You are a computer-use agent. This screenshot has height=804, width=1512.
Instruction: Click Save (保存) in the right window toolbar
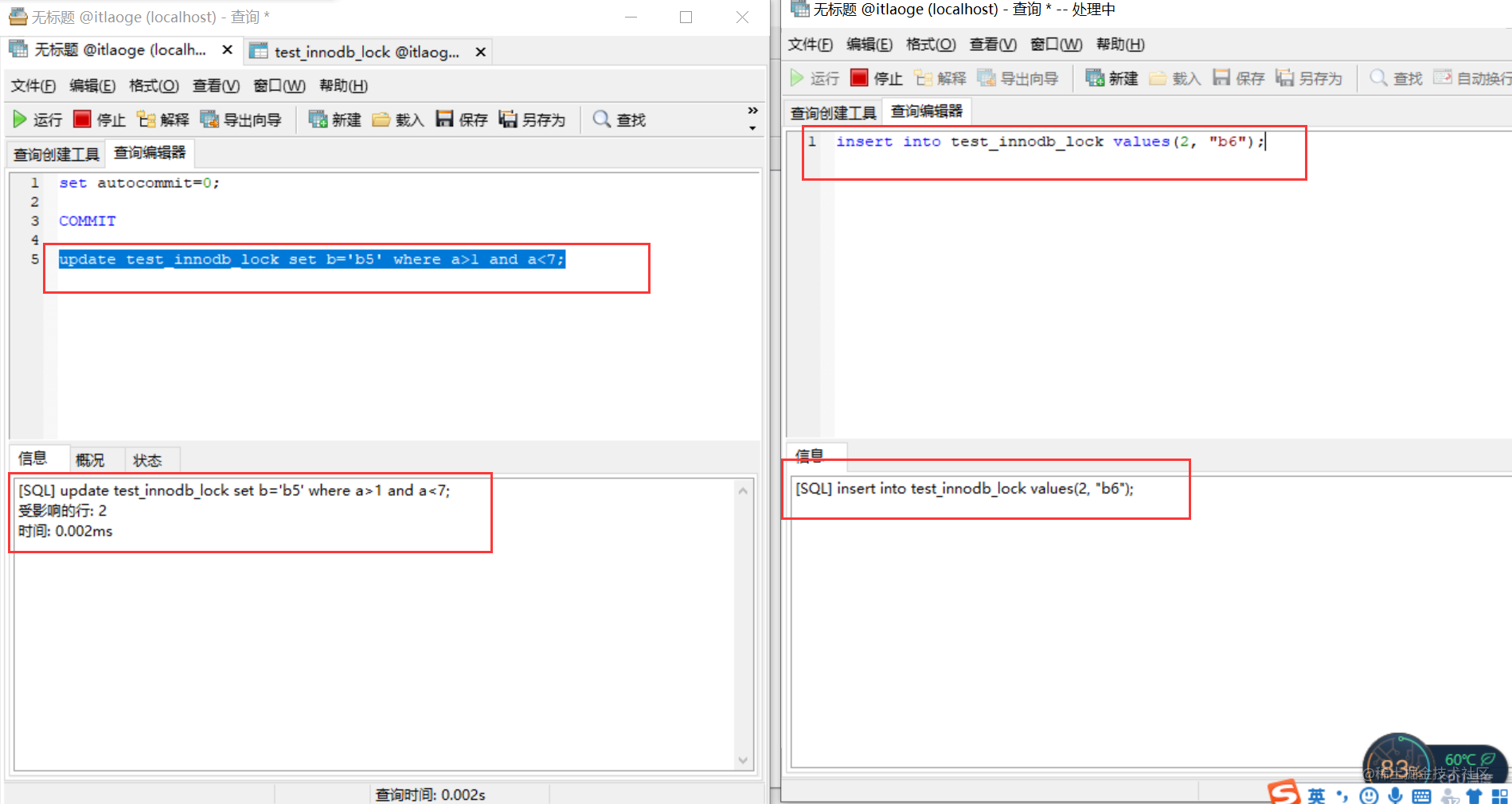[1239, 78]
